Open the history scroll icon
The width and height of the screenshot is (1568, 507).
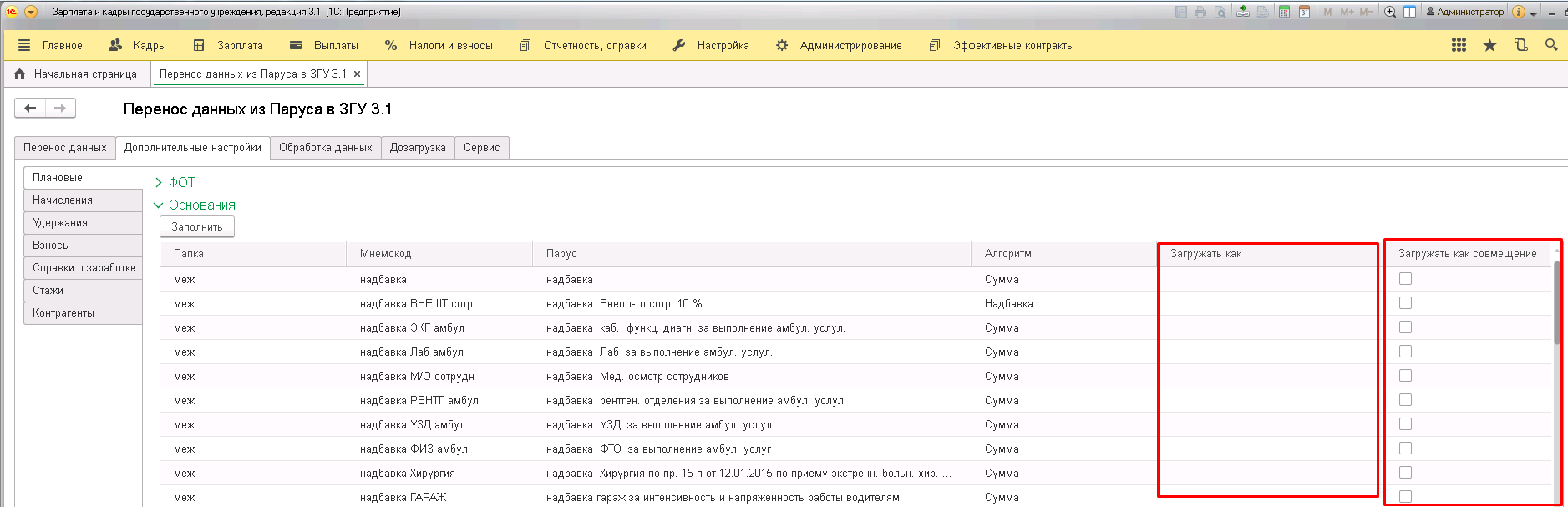pyautogui.click(x=1520, y=45)
